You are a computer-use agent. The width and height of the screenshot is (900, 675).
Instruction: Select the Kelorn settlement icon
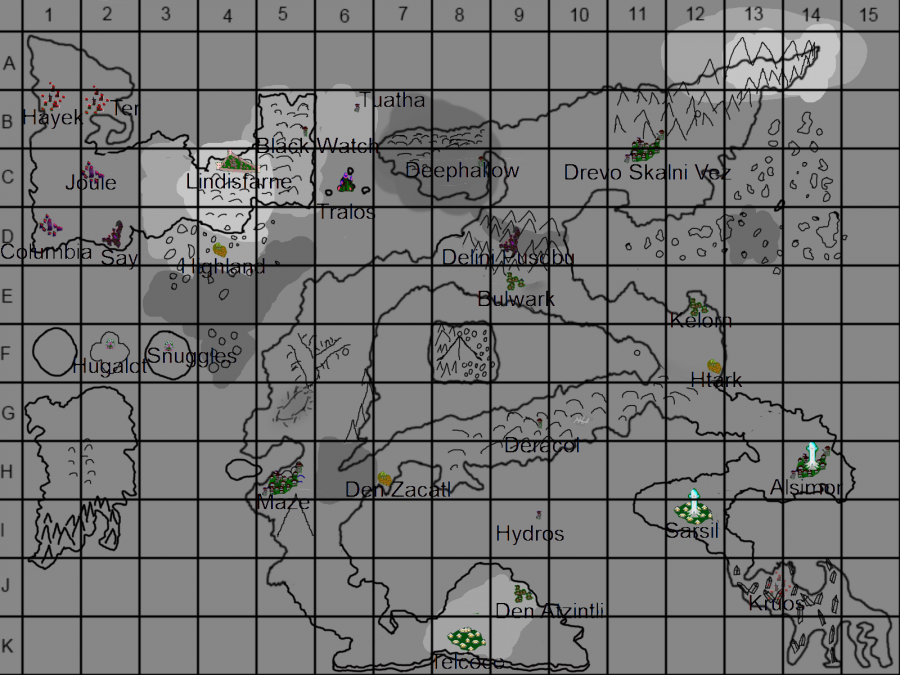pyautogui.click(x=697, y=305)
